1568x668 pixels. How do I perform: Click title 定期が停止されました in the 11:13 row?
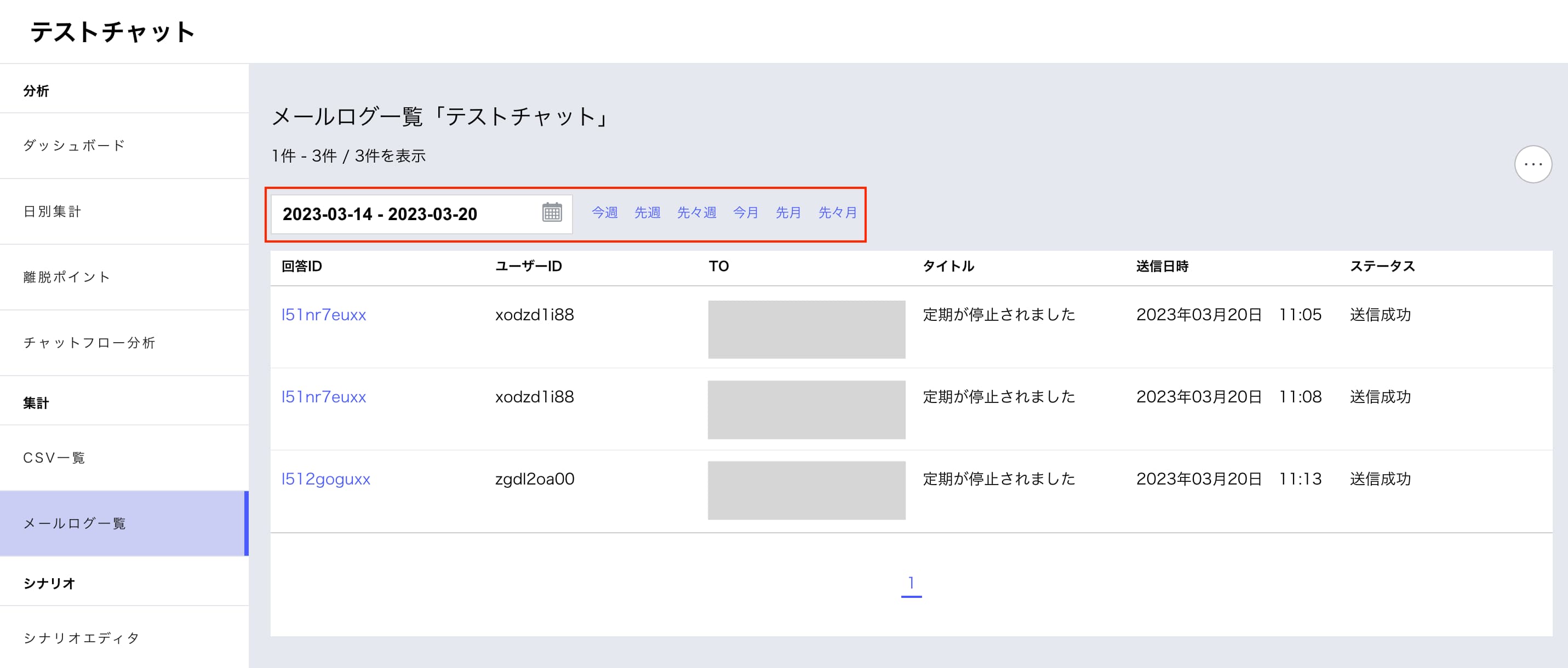coord(999,480)
